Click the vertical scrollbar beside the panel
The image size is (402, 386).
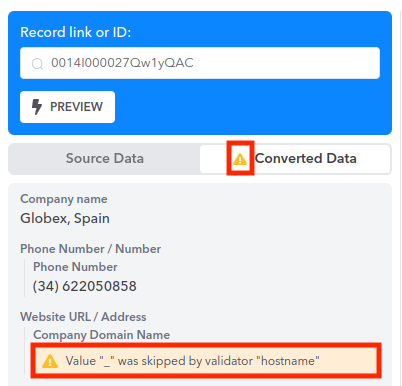pos(400,193)
